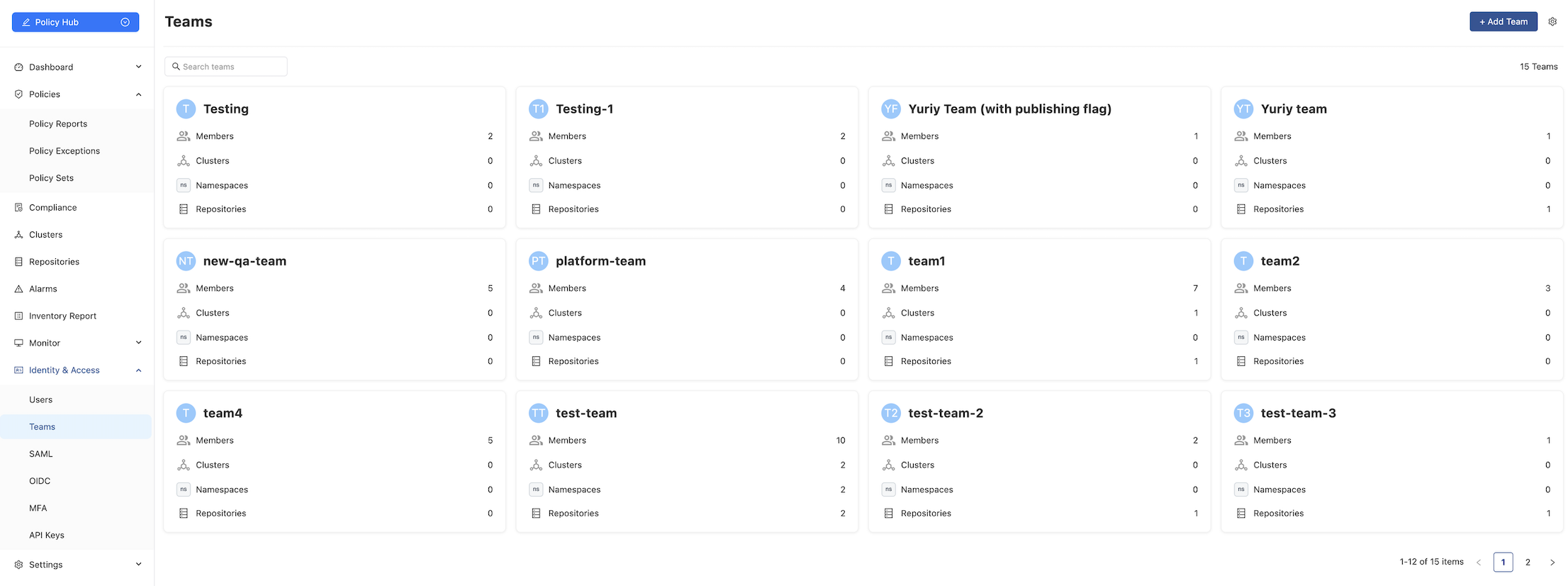1568x586 pixels.
Task: Click the PT avatar of platform-team
Action: (x=539, y=261)
